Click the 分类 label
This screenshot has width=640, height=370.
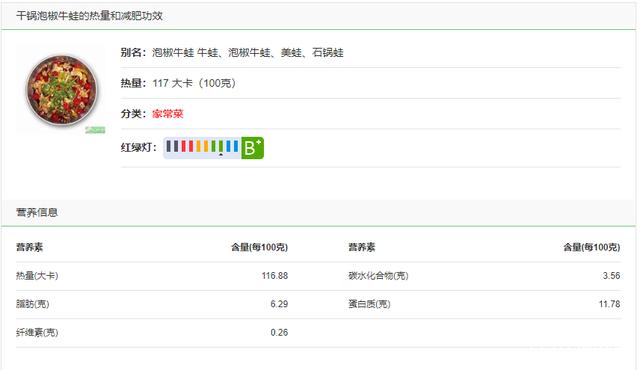133,114
